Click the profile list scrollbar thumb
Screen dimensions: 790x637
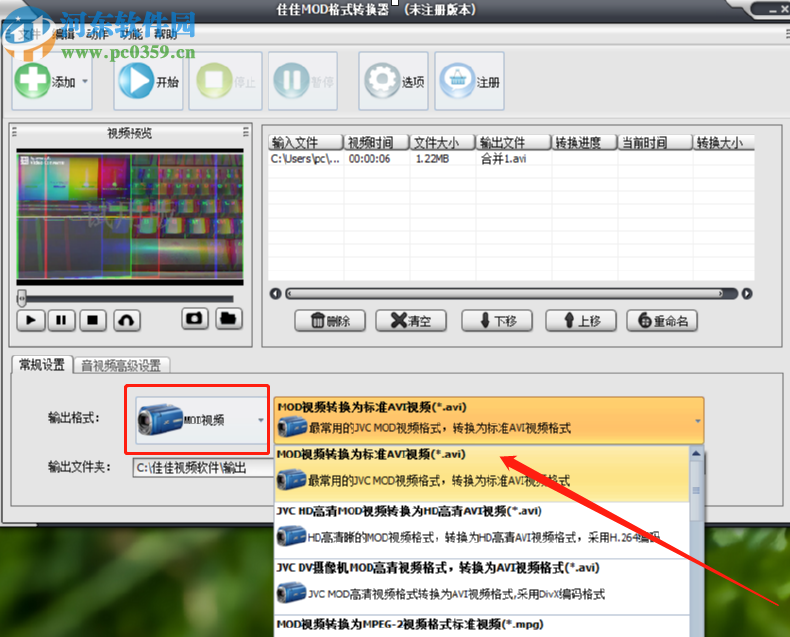pos(696,490)
